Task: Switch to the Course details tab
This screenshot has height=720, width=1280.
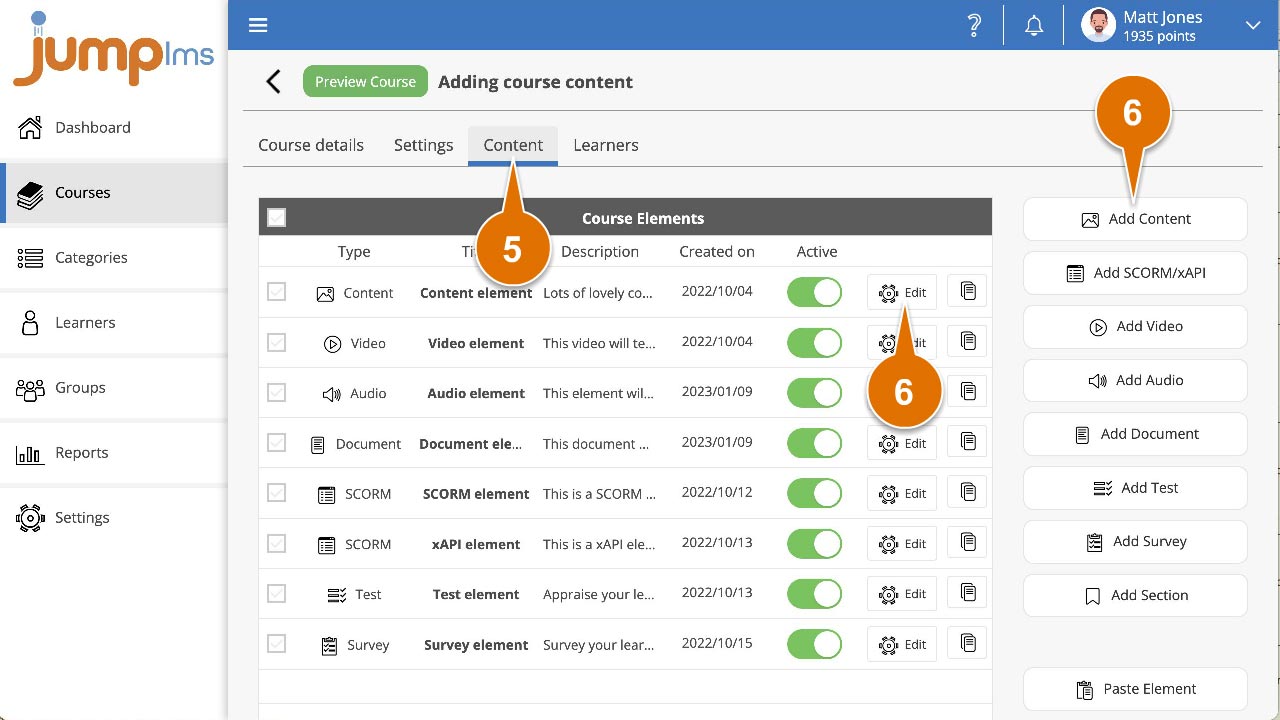Action: coord(311,145)
